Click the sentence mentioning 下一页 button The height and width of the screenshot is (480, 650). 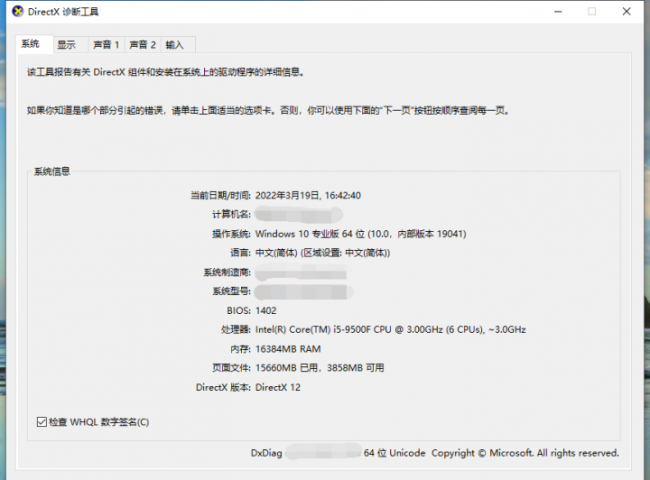pos(268,110)
